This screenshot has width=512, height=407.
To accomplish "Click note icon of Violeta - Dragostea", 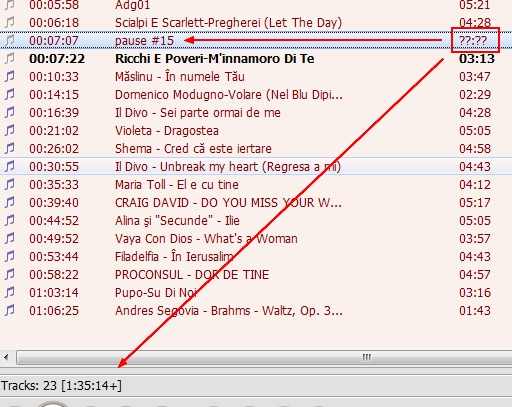I will tap(10, 130).
